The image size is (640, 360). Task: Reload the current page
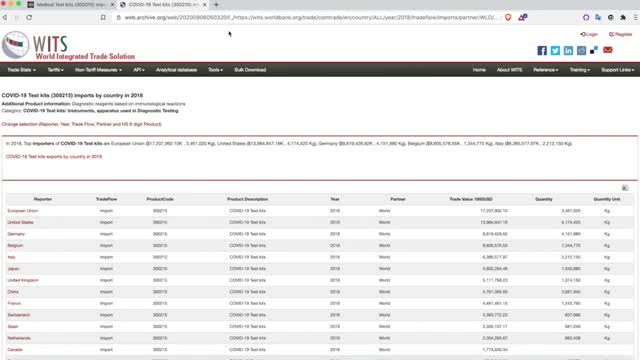pos(29,17)
